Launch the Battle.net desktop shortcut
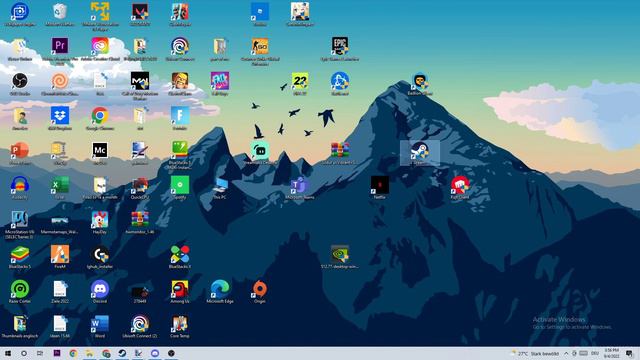The height and width of the screenshot is (360, 640). coord(340,81)
